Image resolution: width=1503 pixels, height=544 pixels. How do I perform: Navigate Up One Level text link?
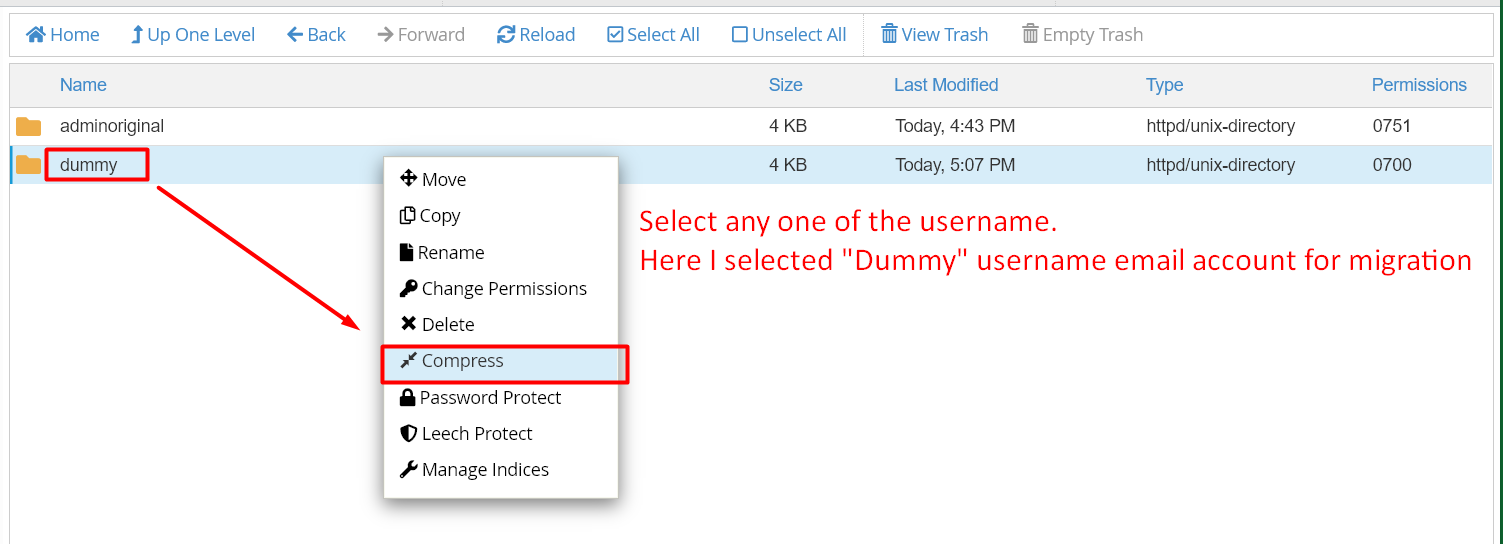[201, 35]
